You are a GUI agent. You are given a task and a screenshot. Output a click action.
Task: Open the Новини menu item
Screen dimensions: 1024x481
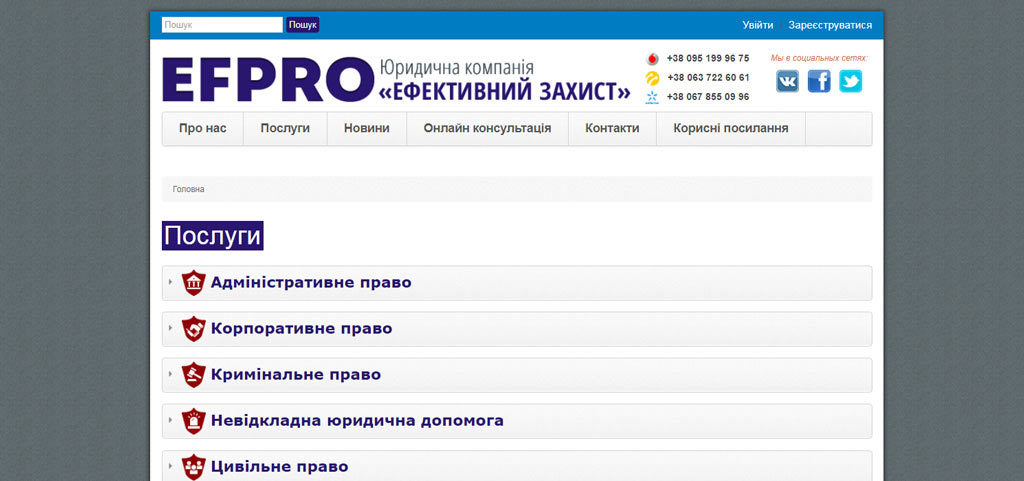[366, 129]
